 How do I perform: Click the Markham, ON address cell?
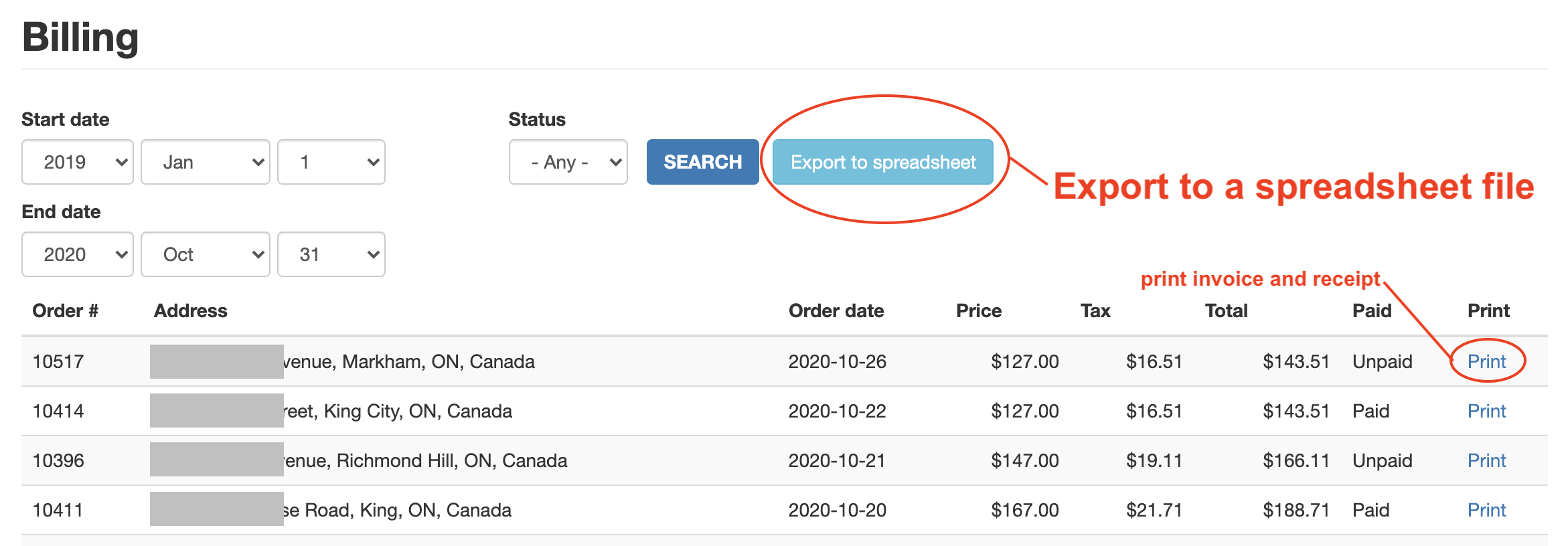point(408,361)
